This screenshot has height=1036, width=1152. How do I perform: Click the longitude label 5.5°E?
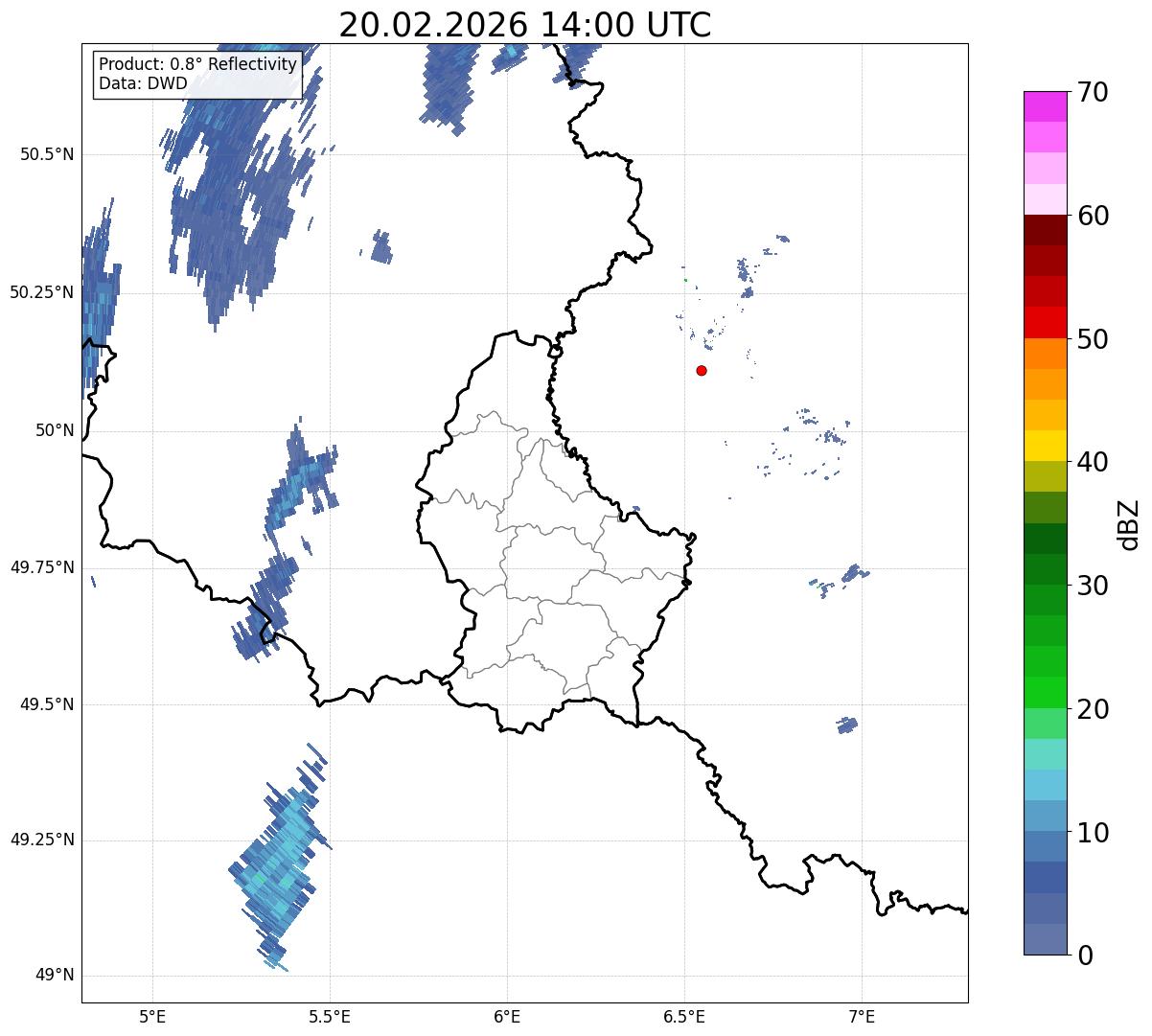click(330, 1016)
